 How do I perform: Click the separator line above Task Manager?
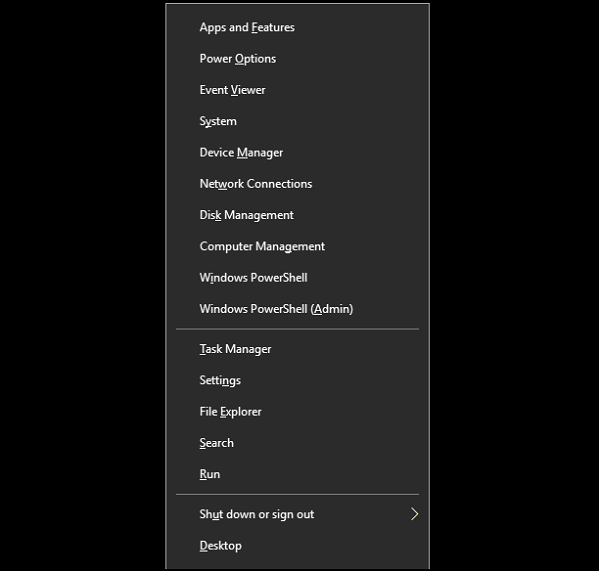pos(297,329)
